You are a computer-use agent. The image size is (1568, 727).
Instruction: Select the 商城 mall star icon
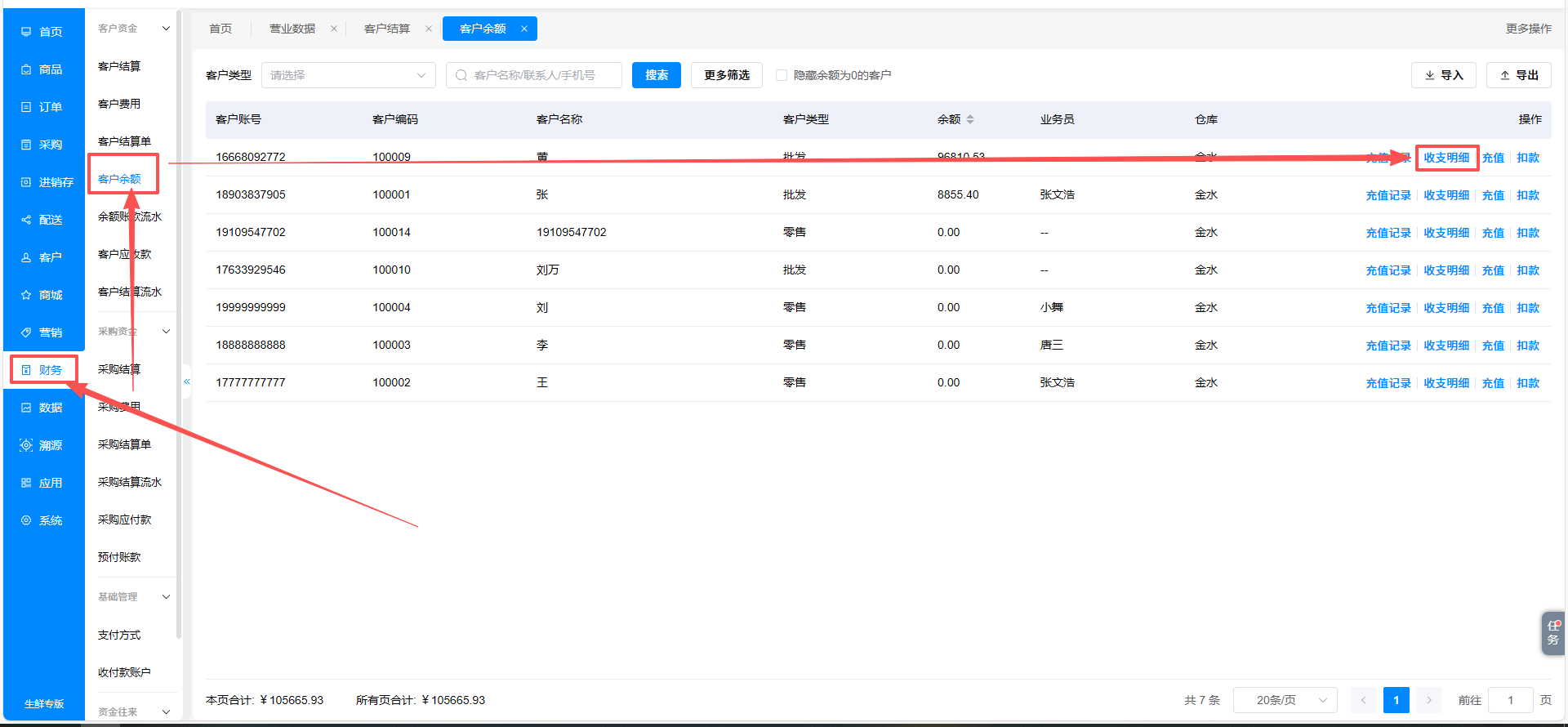coord(26,295)
